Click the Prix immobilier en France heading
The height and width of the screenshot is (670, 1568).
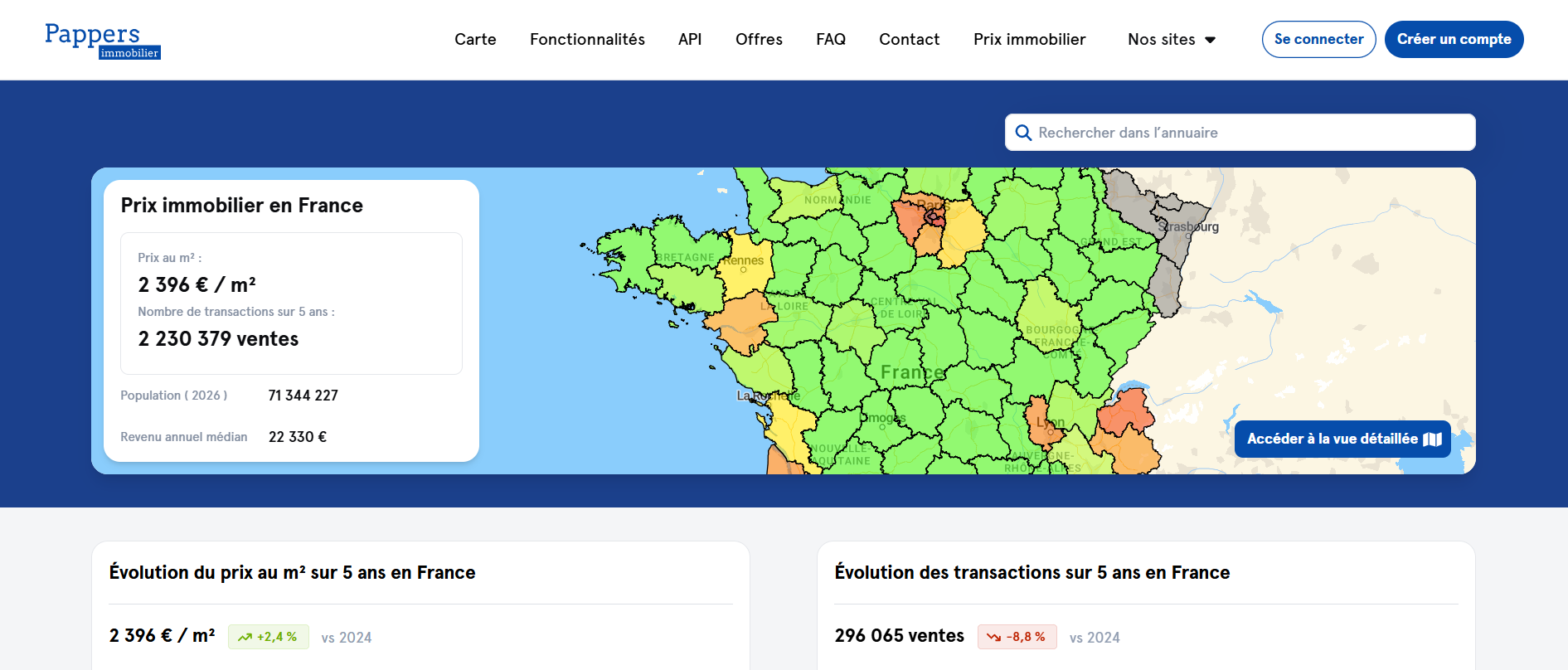click(242, 206)
